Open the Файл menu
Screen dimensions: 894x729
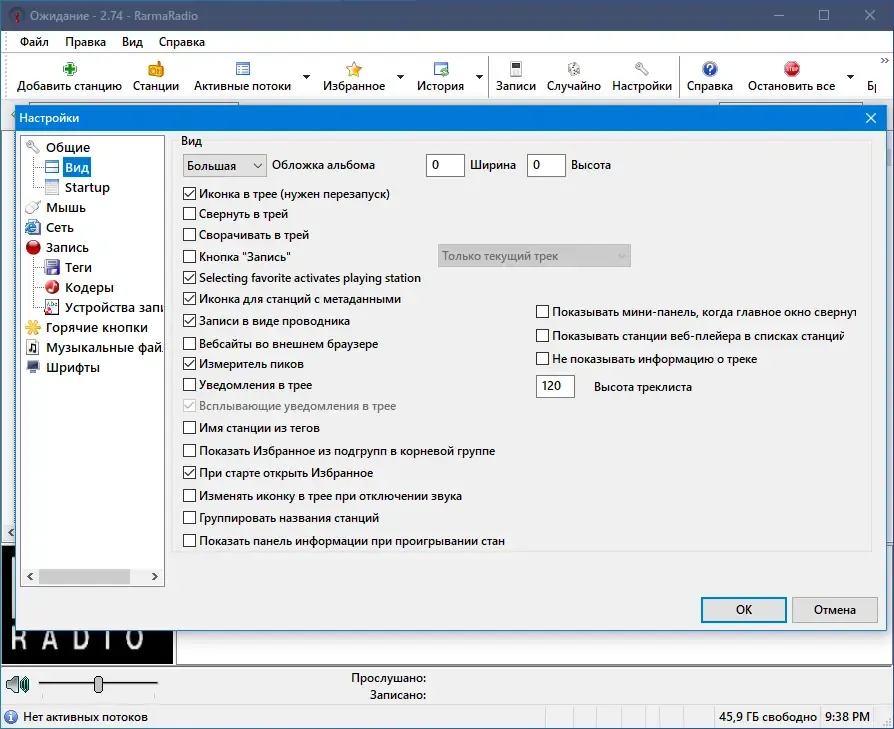(34, 42)
